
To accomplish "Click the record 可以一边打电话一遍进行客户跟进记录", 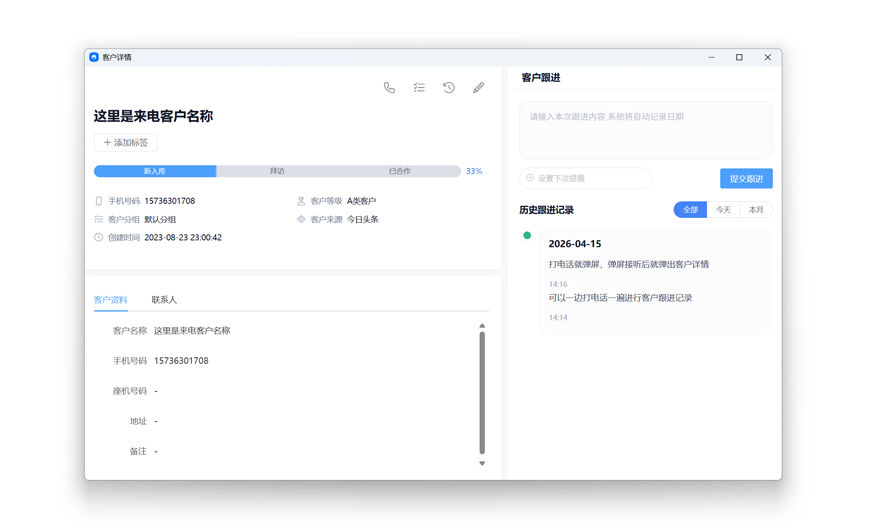I will pyautogui.click(x=620, y=298).
